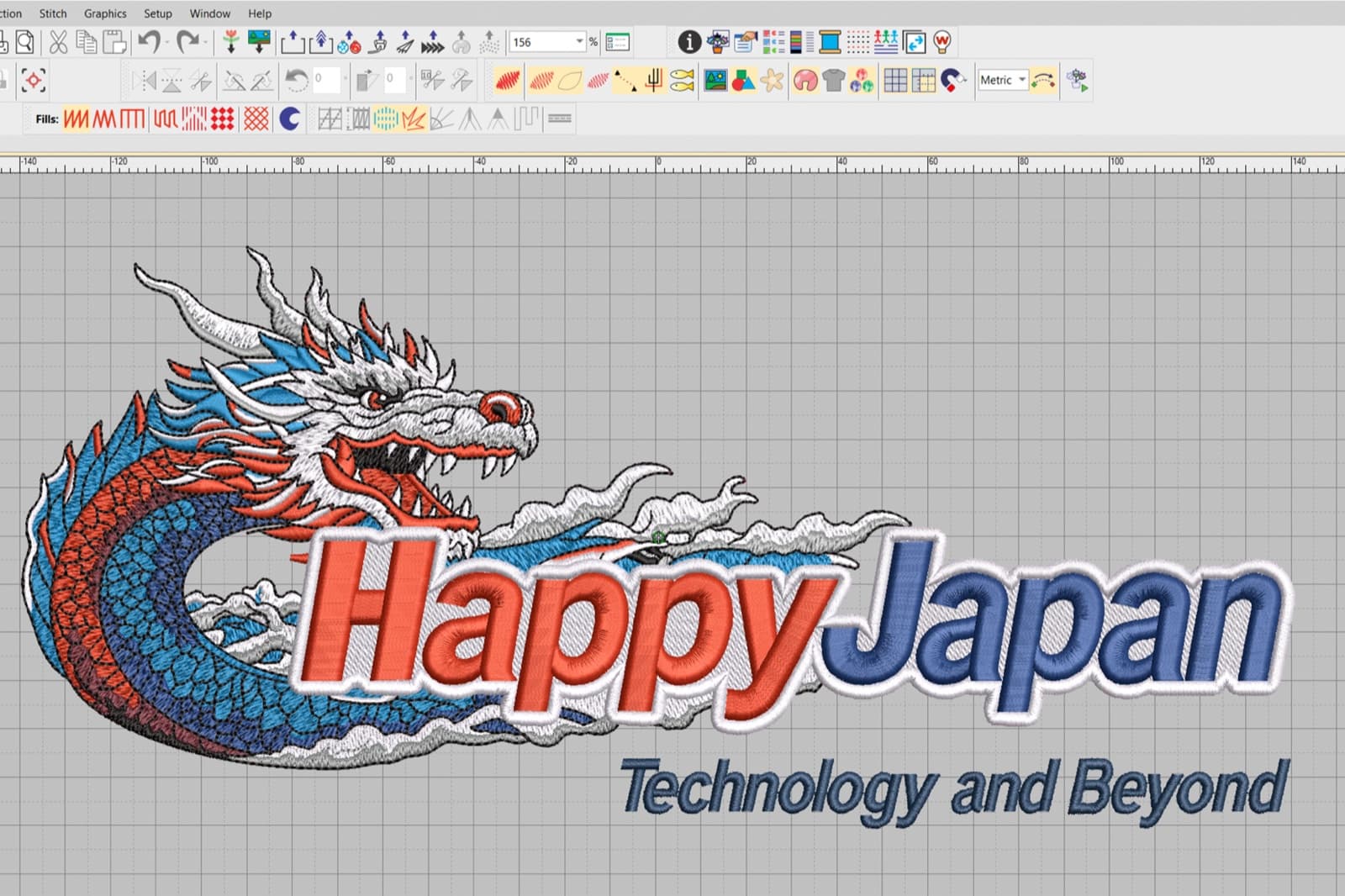1345x896 pixels.
Task: Click the flower pot design library icon
Action: (718, 42)
